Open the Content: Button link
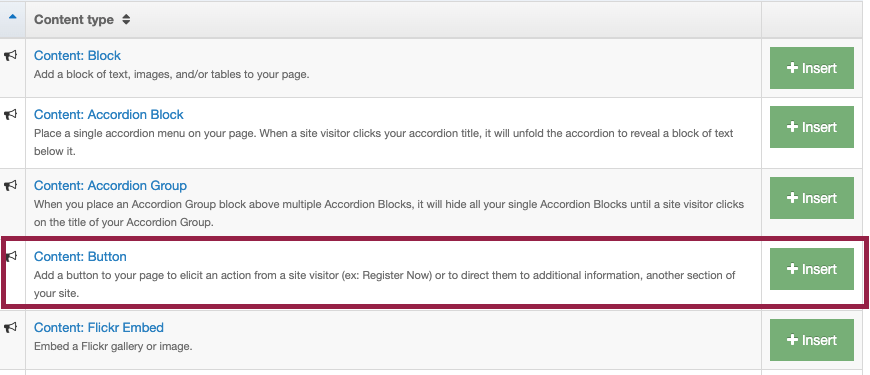This screenshot has width=870, height=375. [80, 256]
